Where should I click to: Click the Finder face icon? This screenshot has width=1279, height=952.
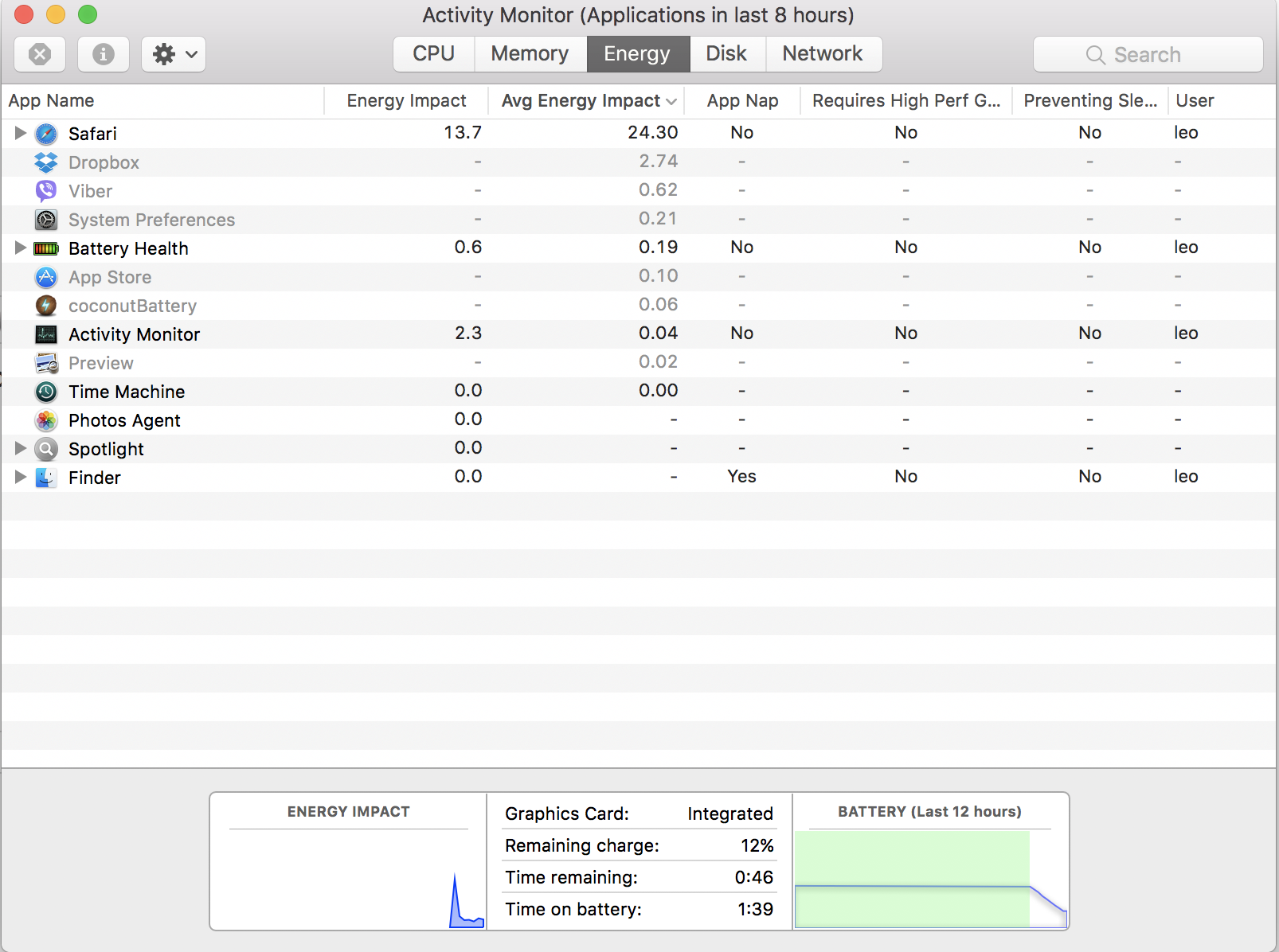point(46,478)
